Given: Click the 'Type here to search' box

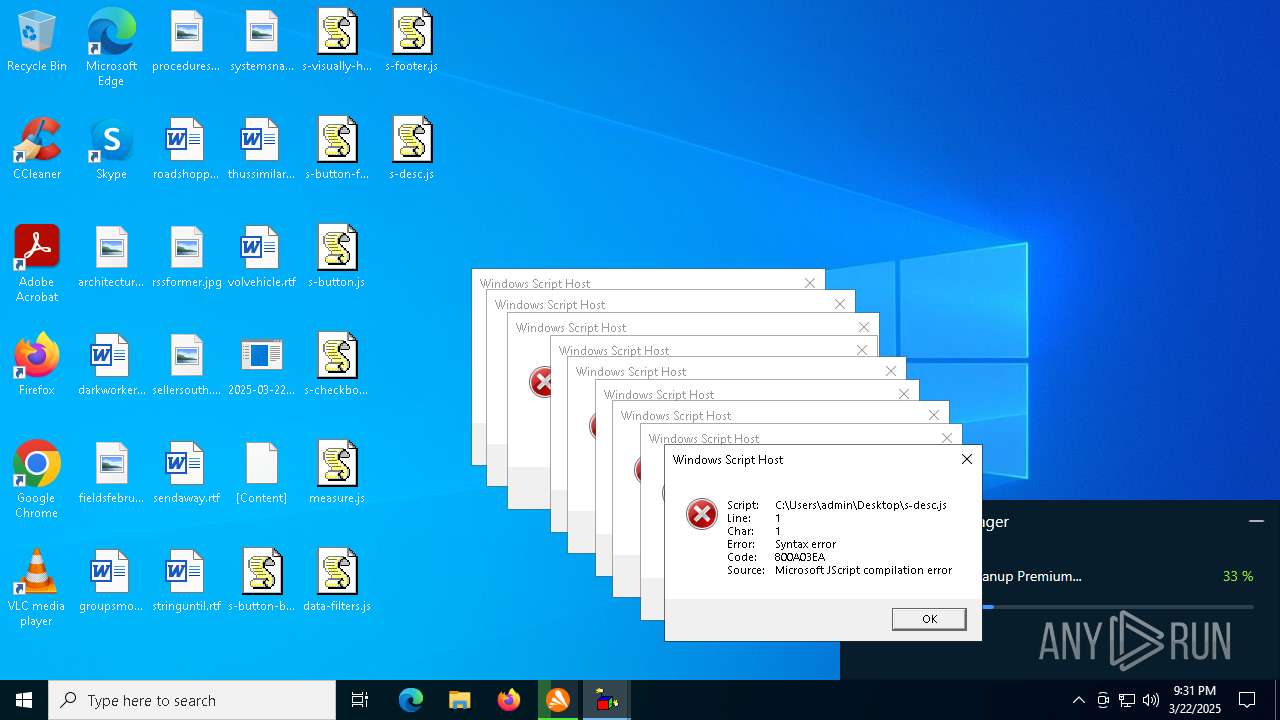Looking at the screenshot, I should 192,700.
